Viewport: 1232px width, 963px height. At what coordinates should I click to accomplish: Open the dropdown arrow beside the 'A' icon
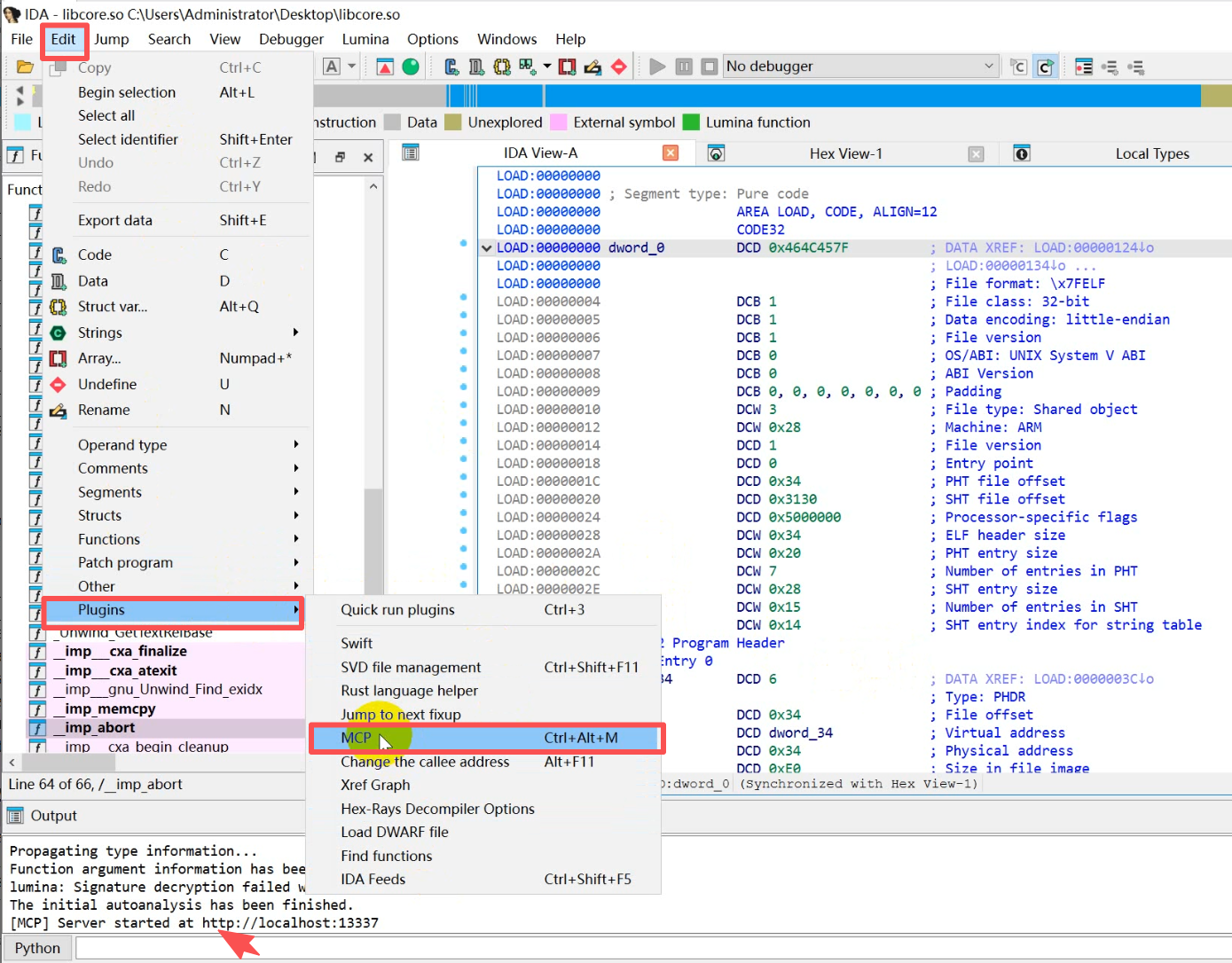click(x=351, y=67)
